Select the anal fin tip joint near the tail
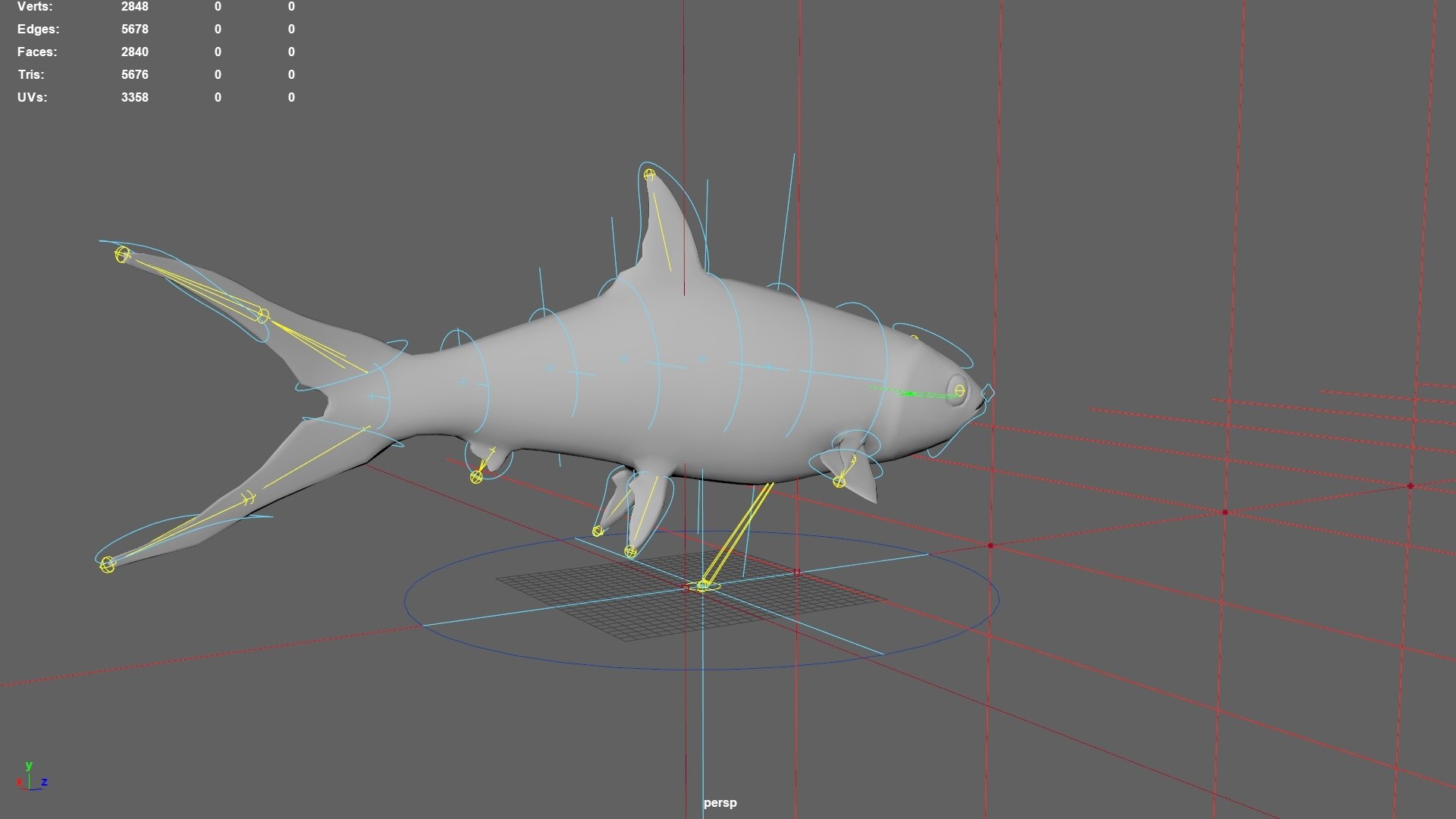 point(476,477)
